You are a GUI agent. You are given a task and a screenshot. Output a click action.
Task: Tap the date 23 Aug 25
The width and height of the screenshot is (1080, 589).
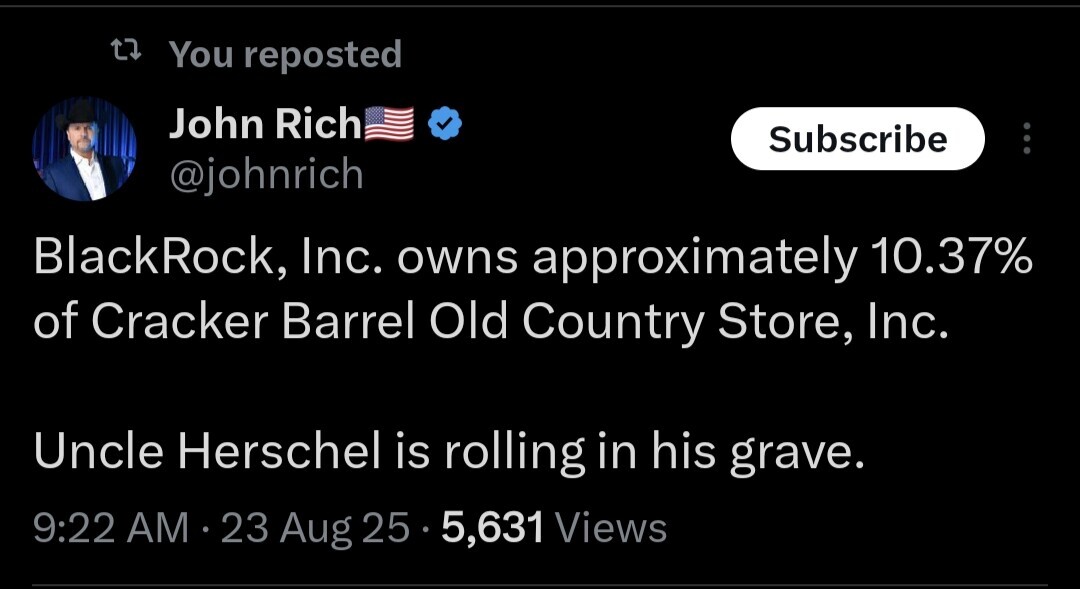point(315,527)
